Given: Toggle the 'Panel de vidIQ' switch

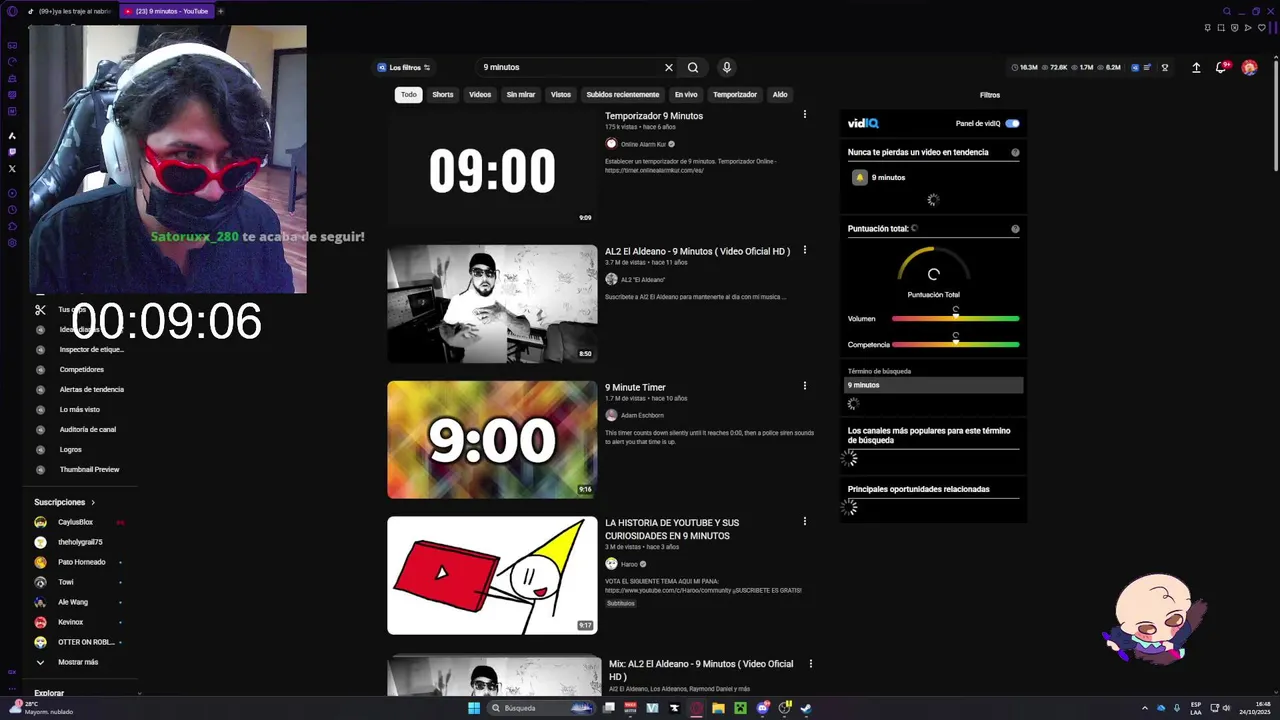Looking at the screenshot, I should [x=1012, y=124].
